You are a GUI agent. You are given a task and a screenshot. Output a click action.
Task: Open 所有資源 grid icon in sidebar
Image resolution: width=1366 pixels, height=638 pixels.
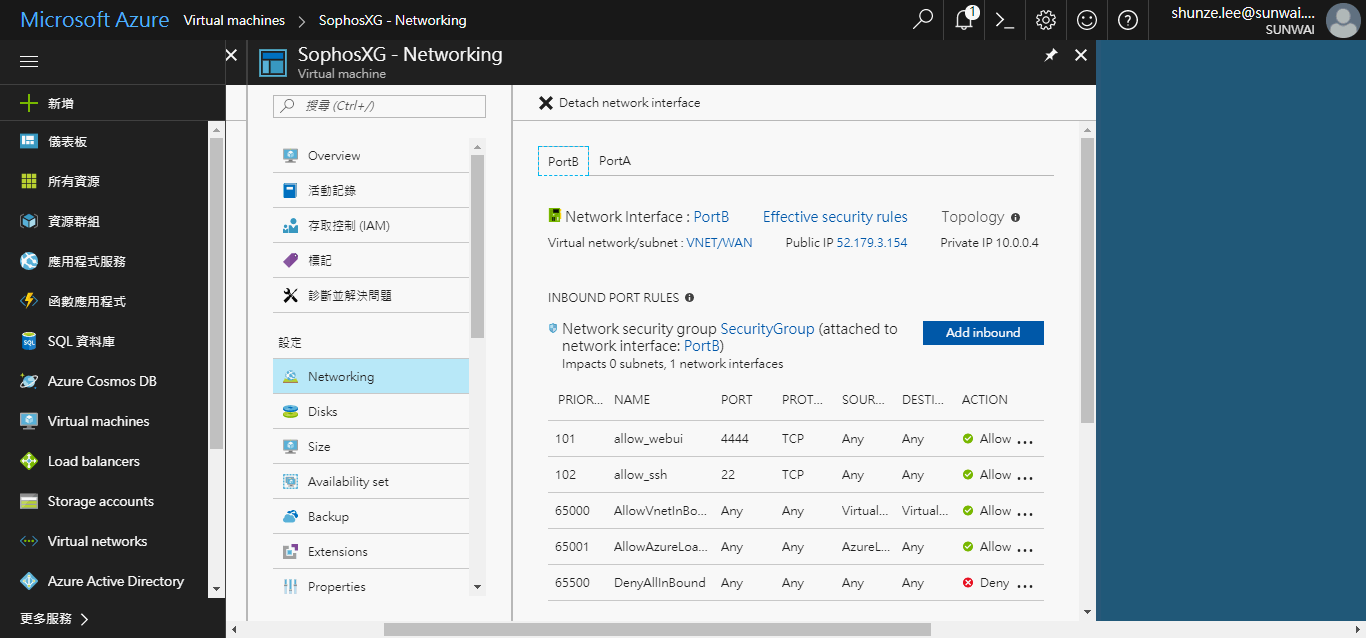[x=29, y=181]
